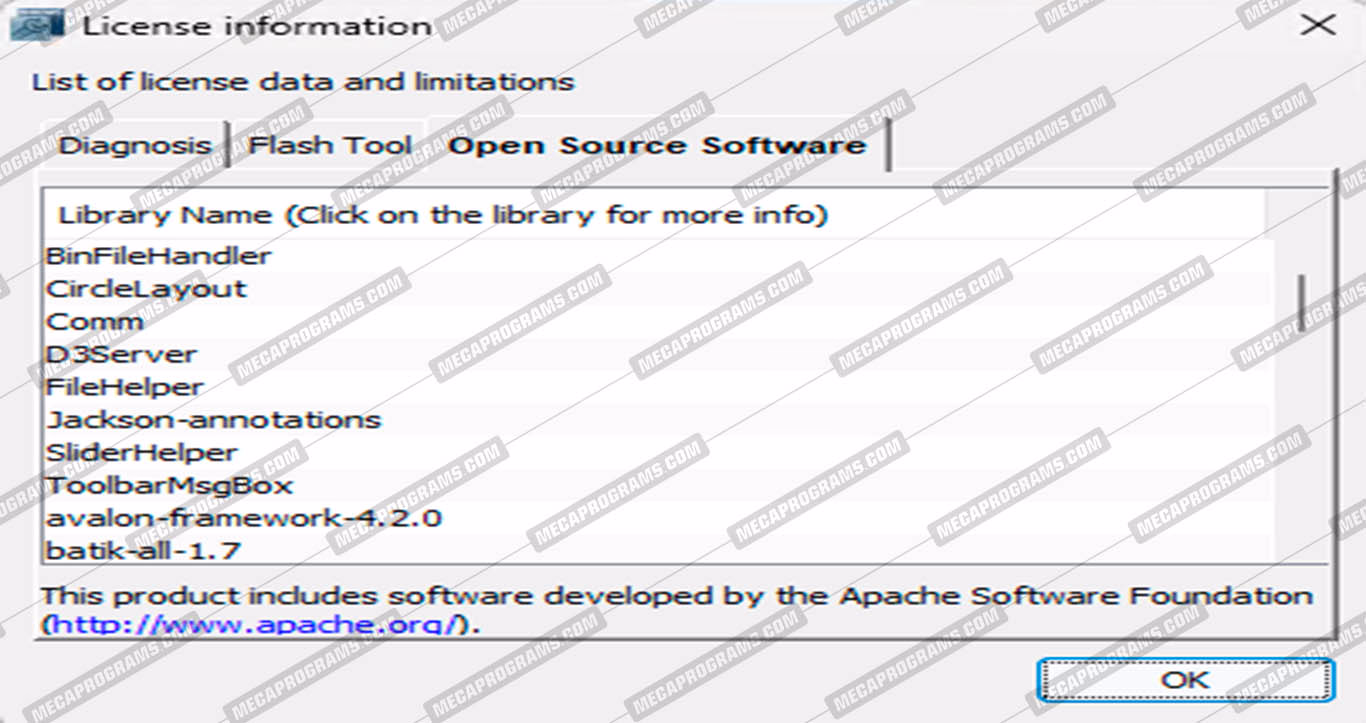1366x723 pixels.
Task: Switch to the Diagnosis tab
Action: [134, 146]
